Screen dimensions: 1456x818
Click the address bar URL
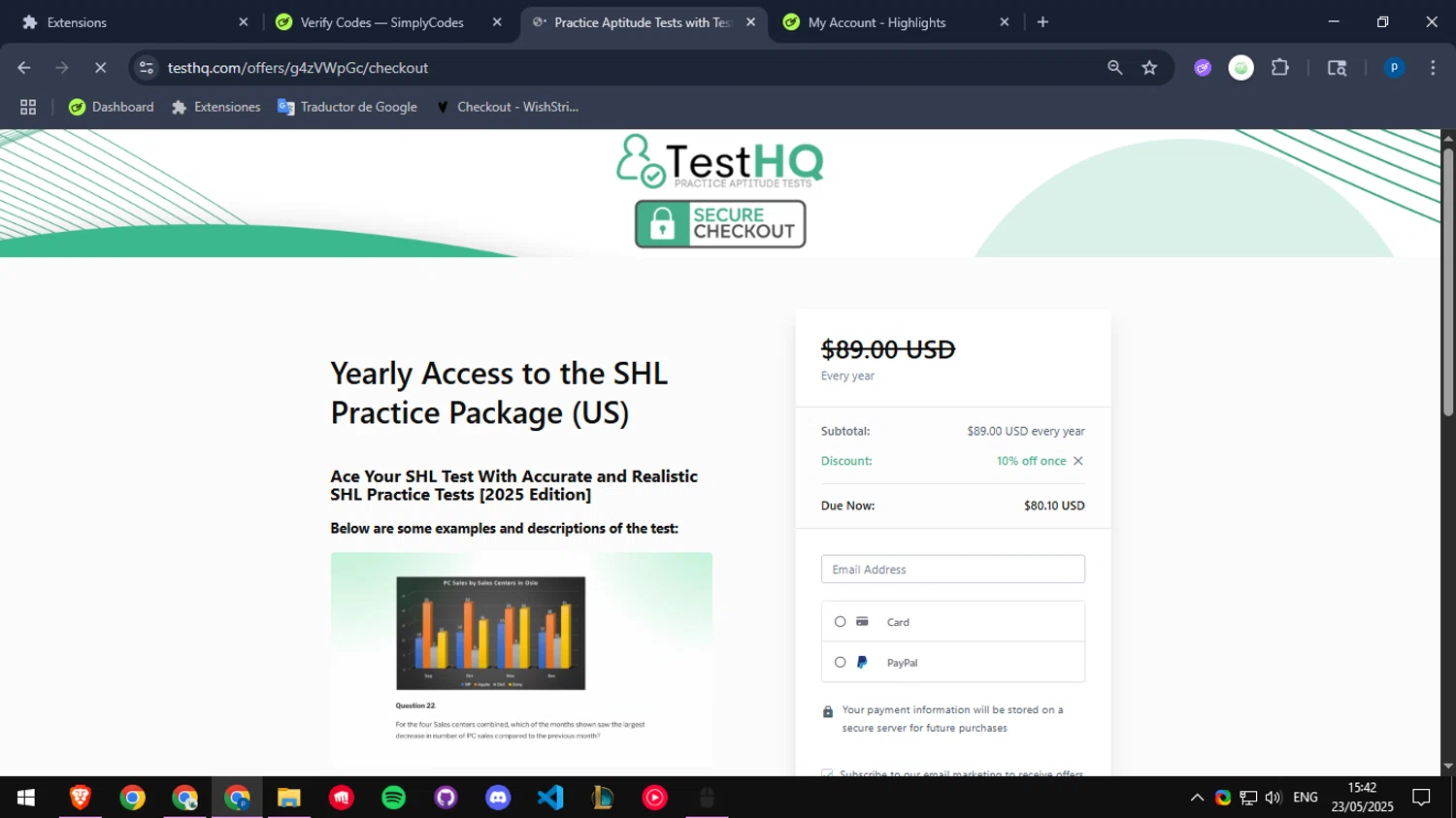[x=298, y=68]
